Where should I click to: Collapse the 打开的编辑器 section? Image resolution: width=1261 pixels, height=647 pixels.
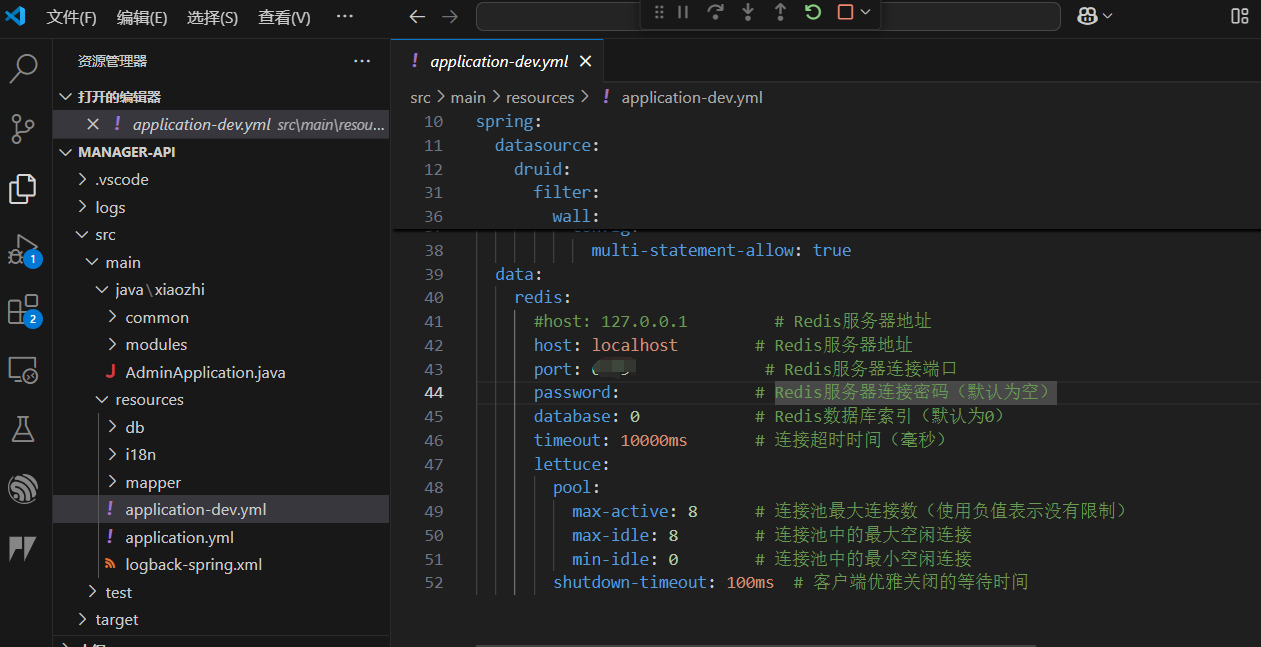click(119, 97)
